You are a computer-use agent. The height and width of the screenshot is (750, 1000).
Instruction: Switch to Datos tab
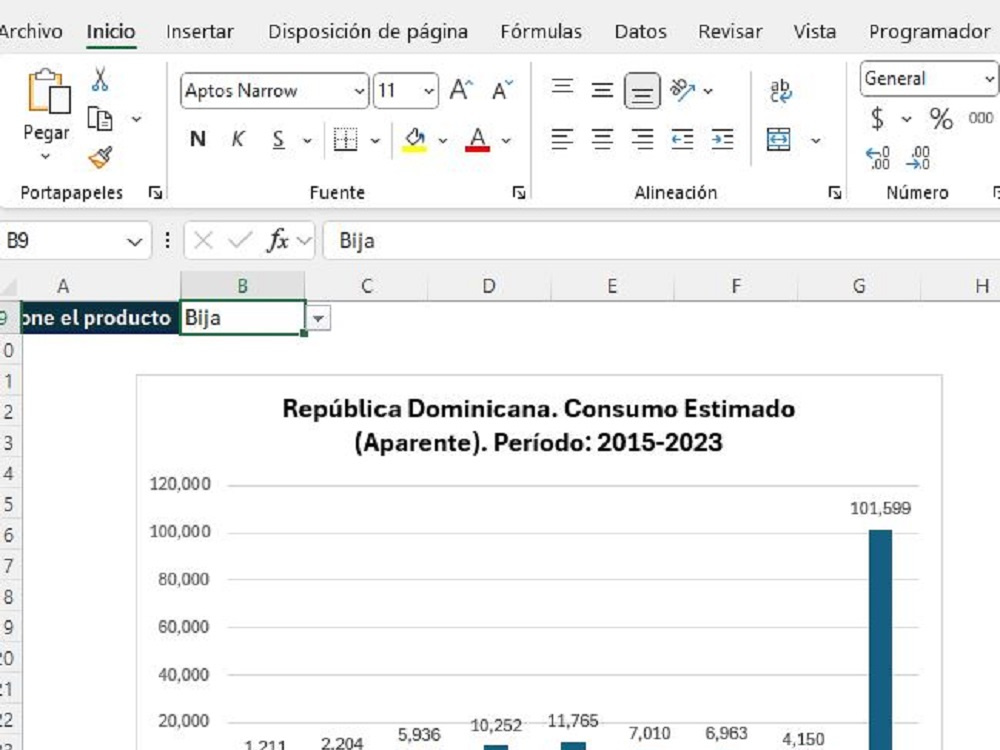tap(640, 31)
